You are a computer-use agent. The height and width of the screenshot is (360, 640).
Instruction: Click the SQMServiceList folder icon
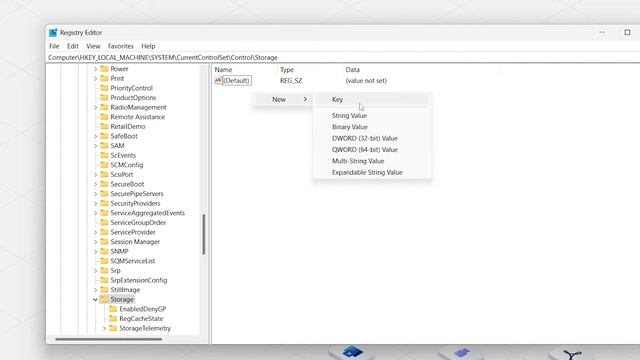tap(104, 261)
